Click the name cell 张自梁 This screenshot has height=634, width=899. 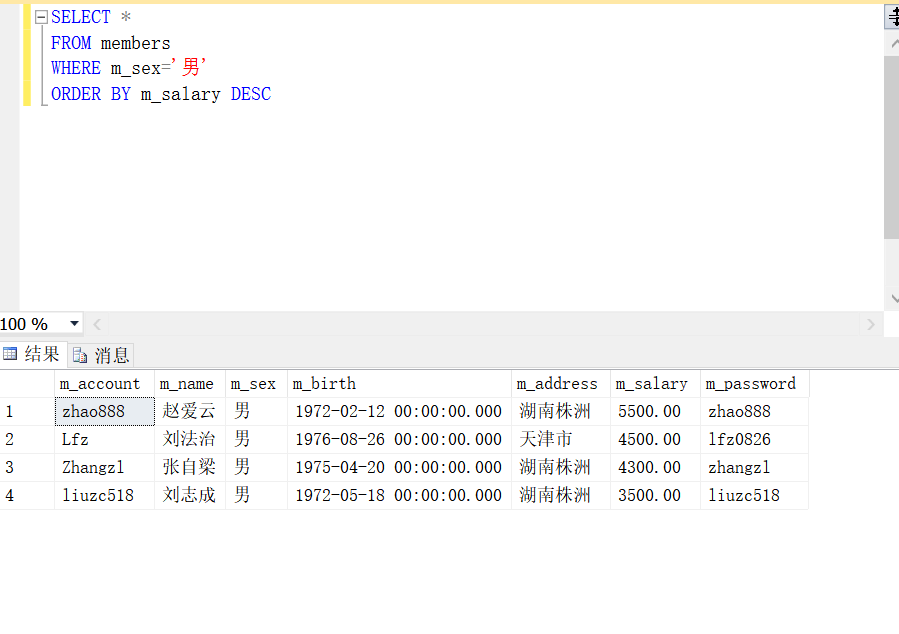(190, 468)
